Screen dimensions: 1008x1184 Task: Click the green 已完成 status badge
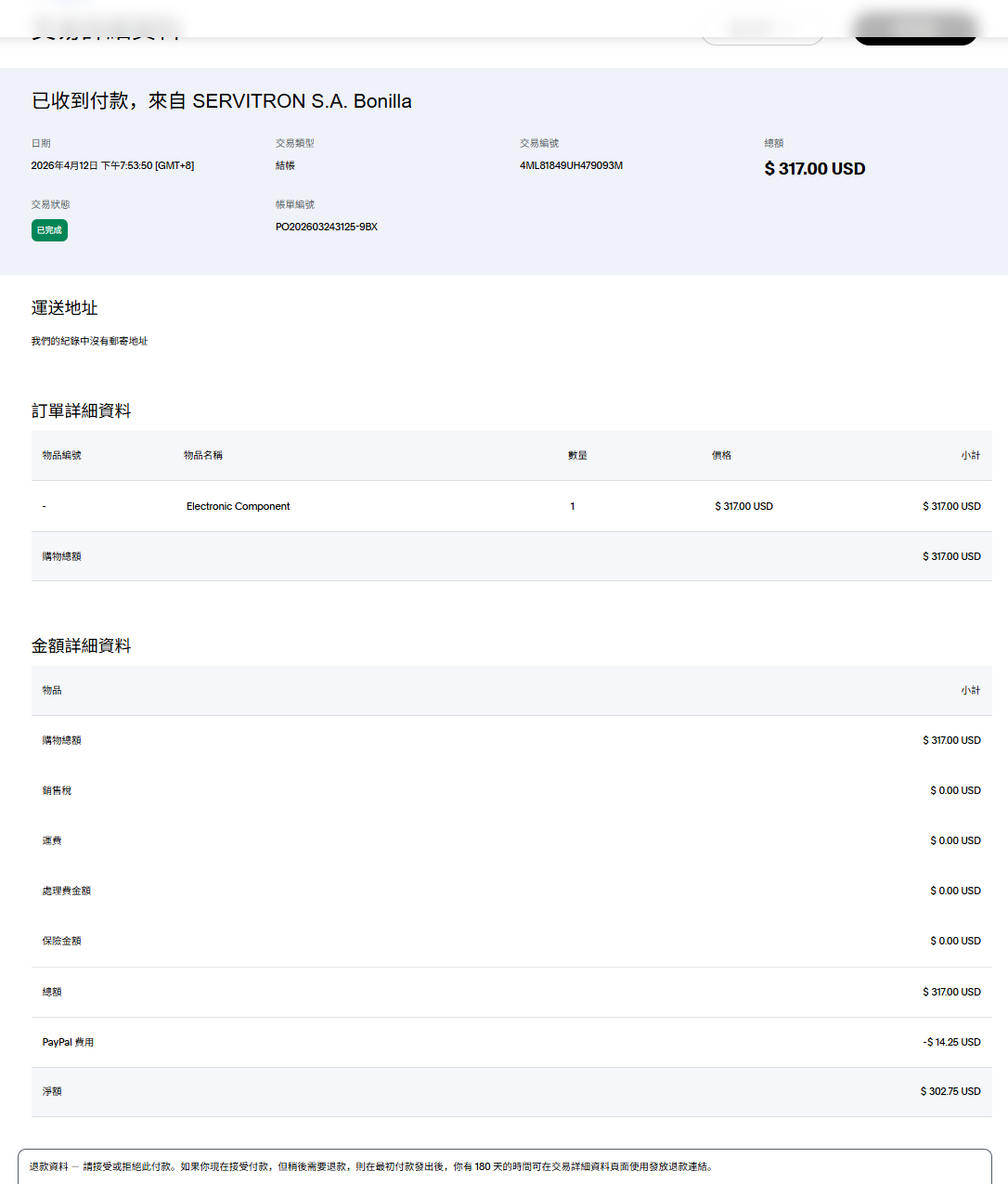click(x=49, y=230)
